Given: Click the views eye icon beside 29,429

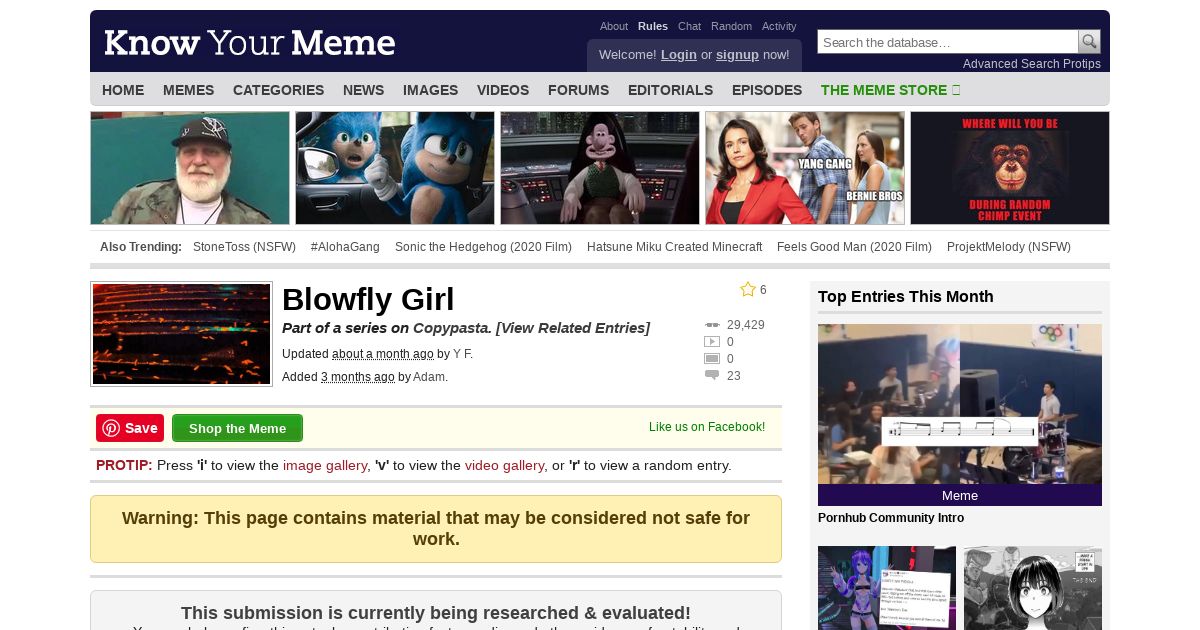Looking at the screenshot, I should 712,325.
